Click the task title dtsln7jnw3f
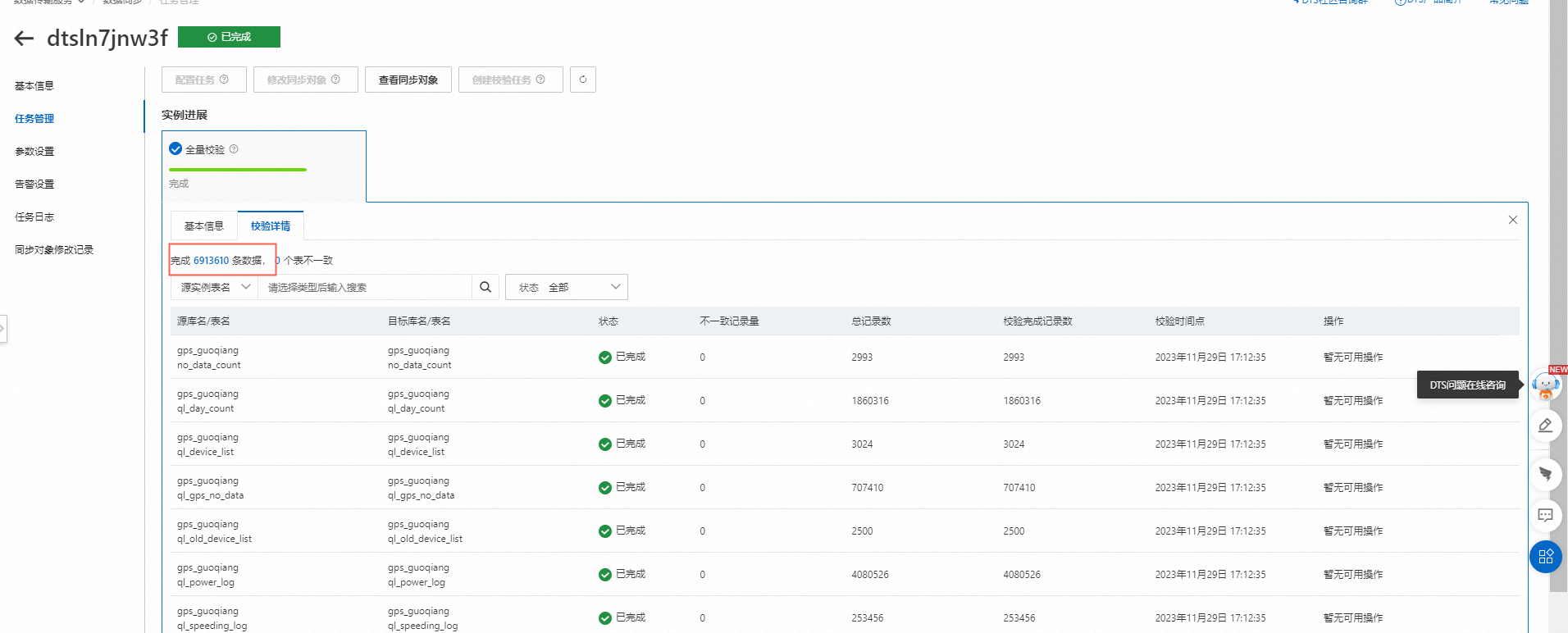1568x633 pixels. click(x=107, y=38)
